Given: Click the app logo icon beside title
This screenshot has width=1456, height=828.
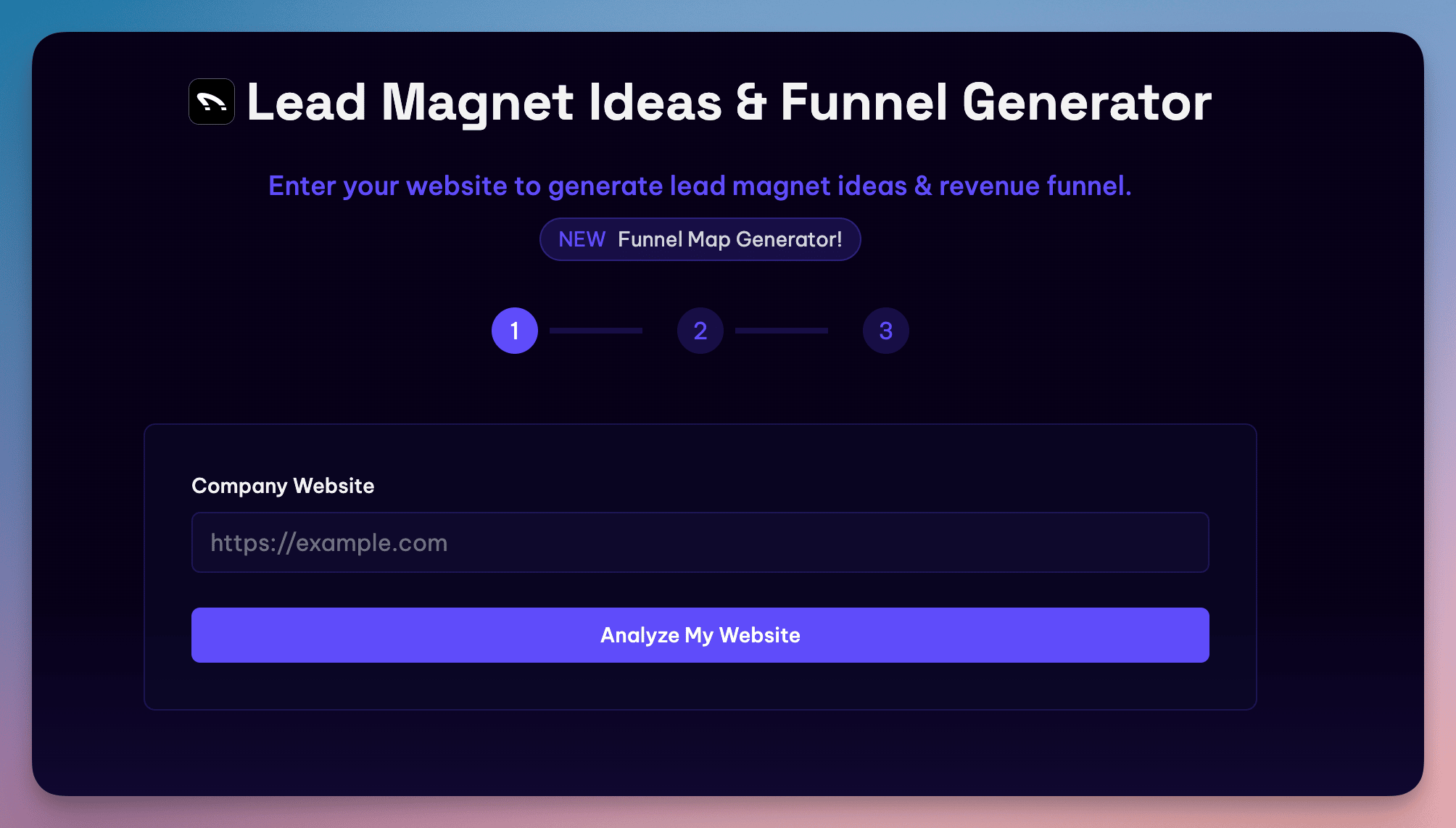Looking at the screenshot, I should [212, 102].
